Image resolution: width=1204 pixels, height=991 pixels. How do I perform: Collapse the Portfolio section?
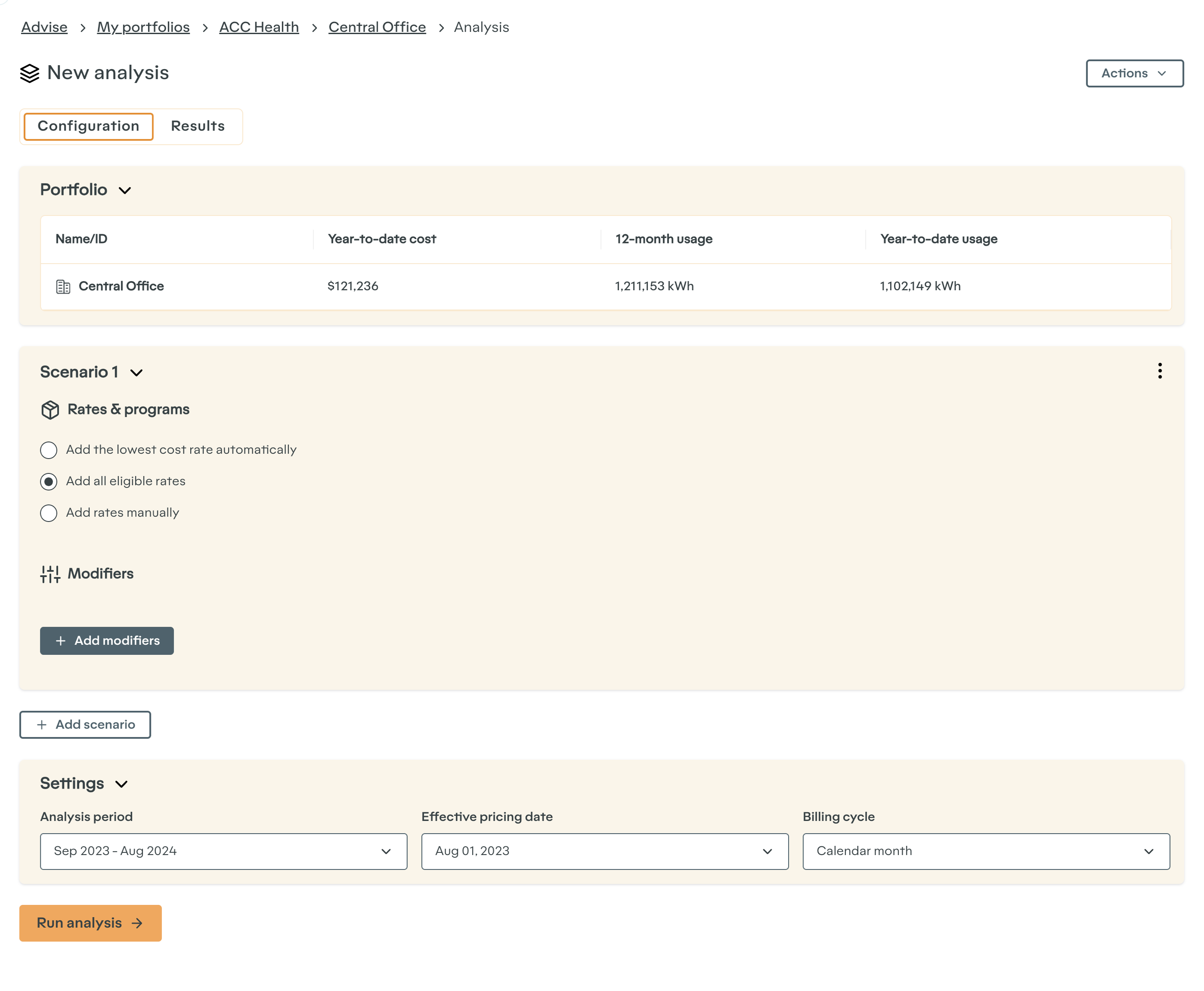click(x=125, y=191)
